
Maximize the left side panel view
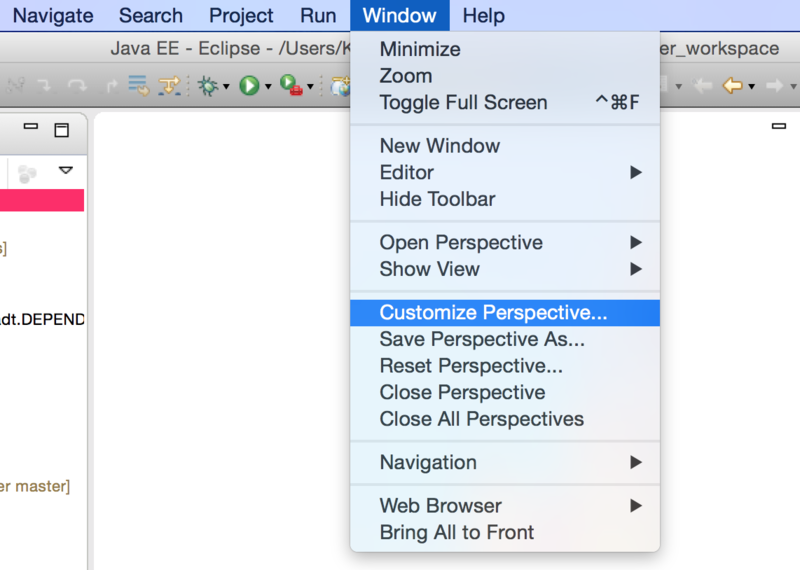pos(61,129)
